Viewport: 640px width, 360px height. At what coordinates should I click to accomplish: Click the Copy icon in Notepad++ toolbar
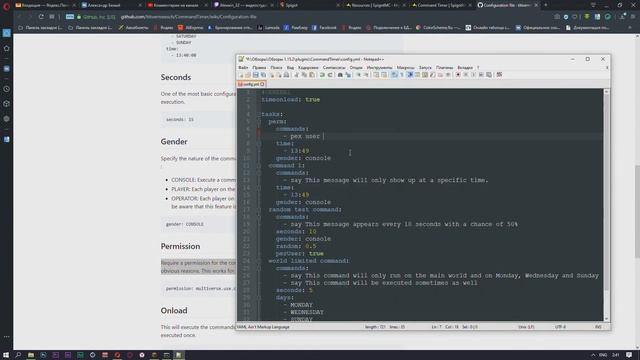click(304, 75)
